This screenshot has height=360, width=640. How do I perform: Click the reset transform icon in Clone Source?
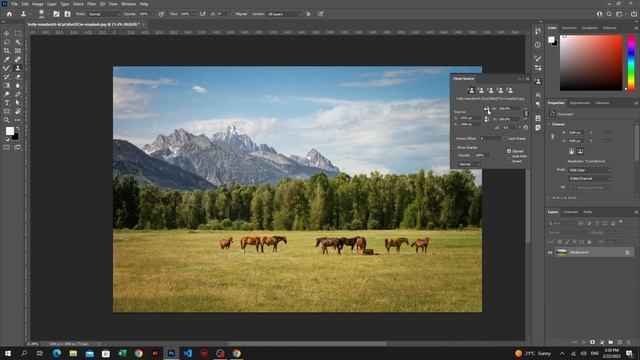pos(526,127)
